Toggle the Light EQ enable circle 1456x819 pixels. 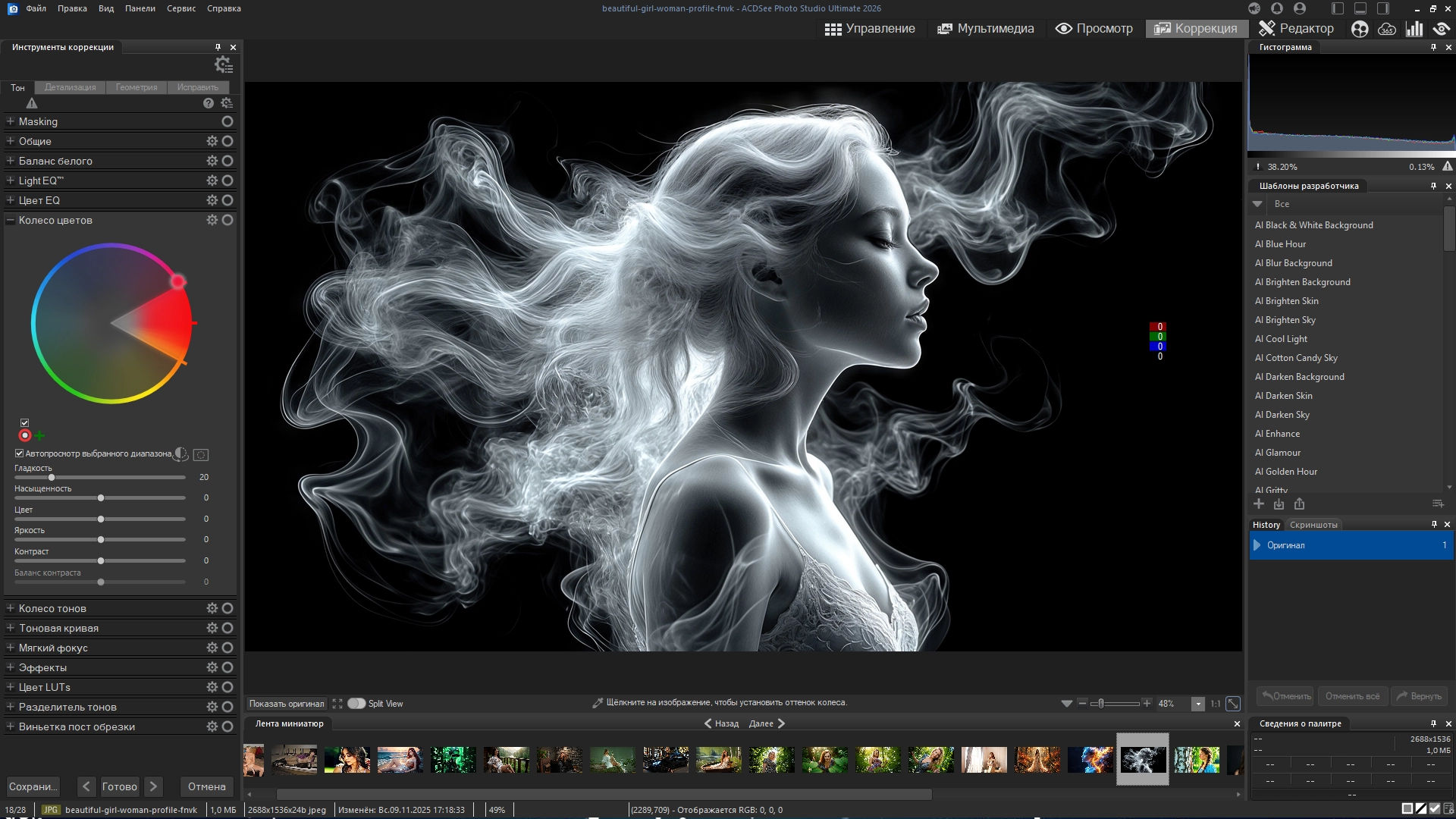tap(227, 180)
